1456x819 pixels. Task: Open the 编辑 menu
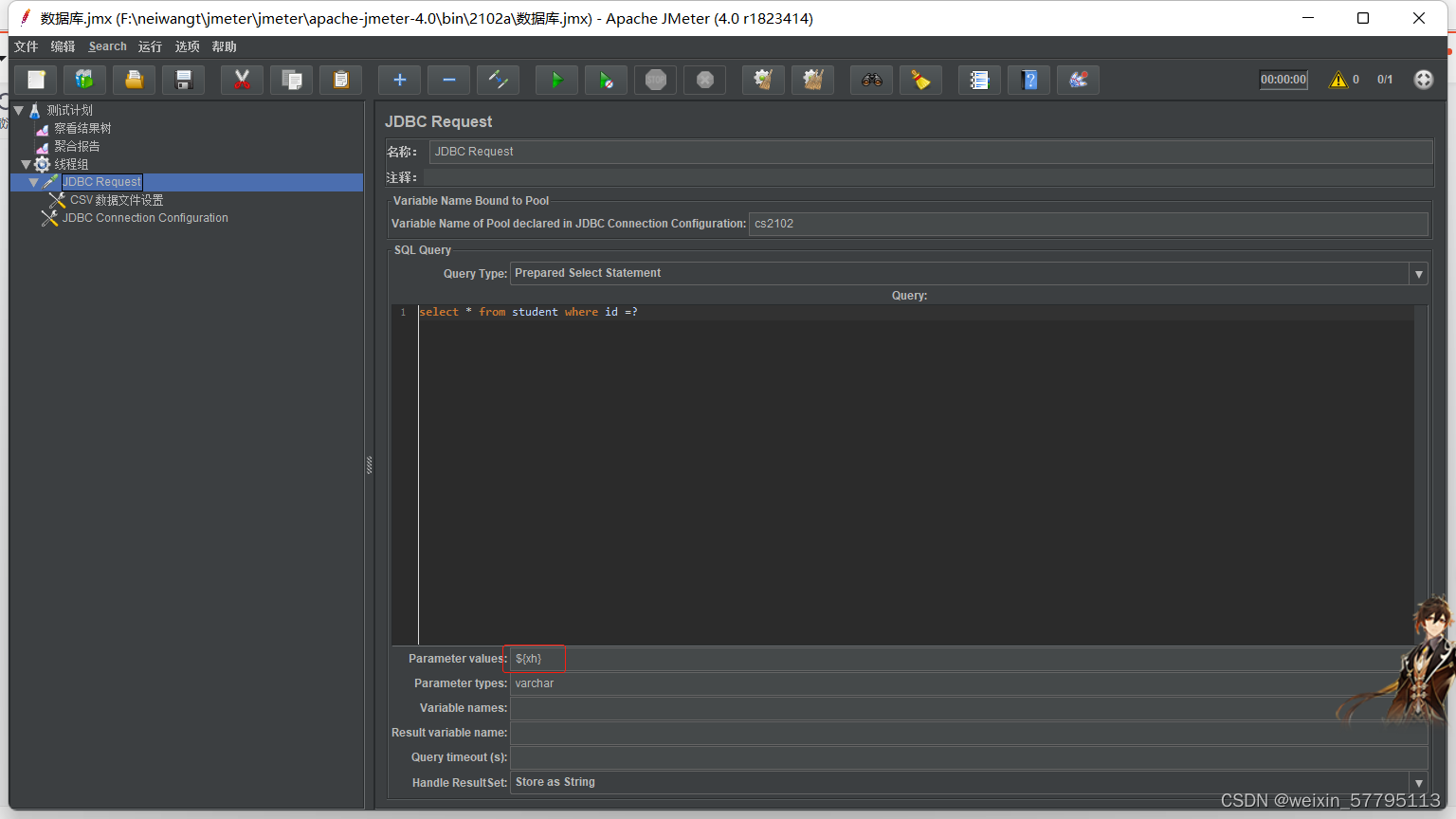click(63, 46)
